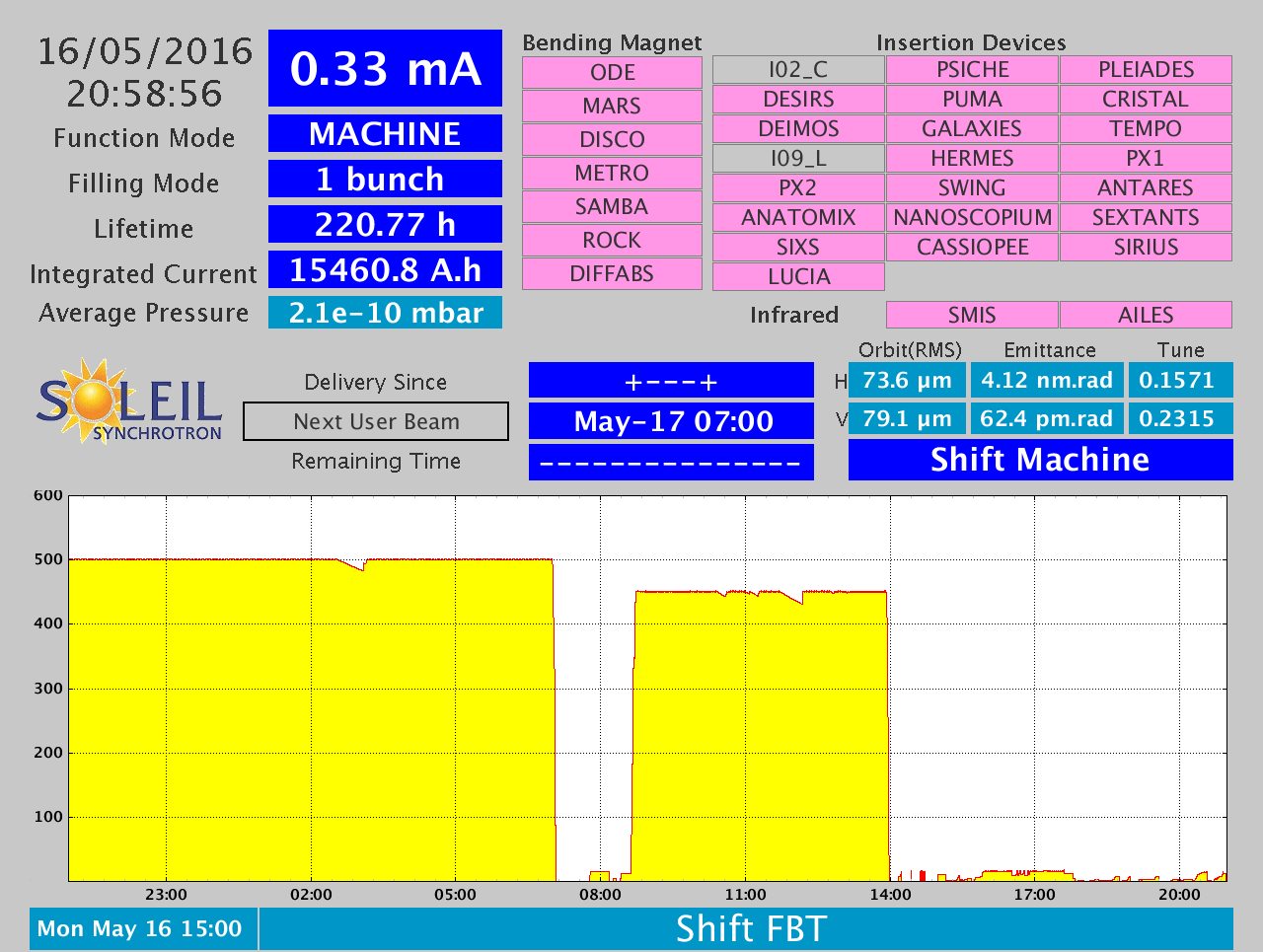Select the SEXTANTS beamline box
This screenshot has width=1263, height=952.
[1146, 217]
